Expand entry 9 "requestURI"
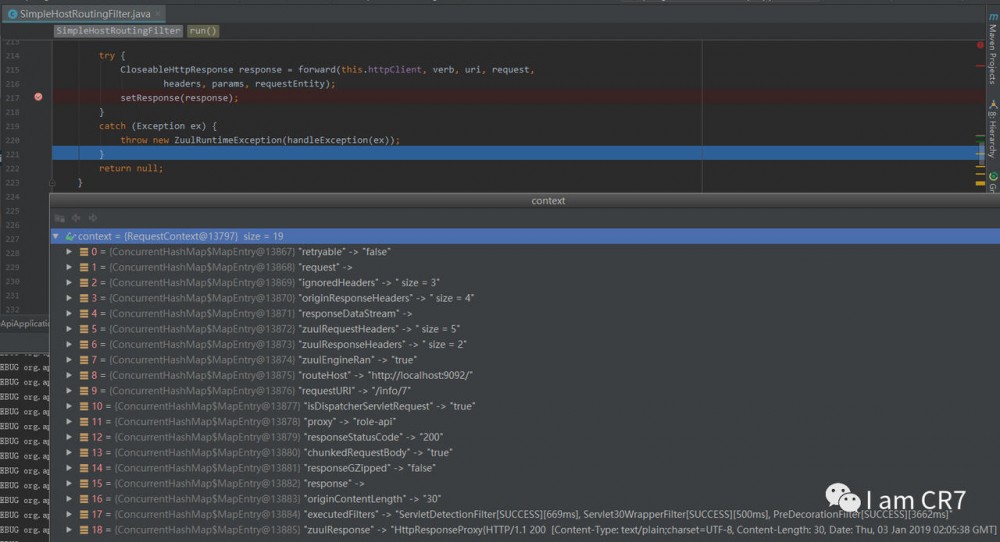 click(x=69, y=391)
